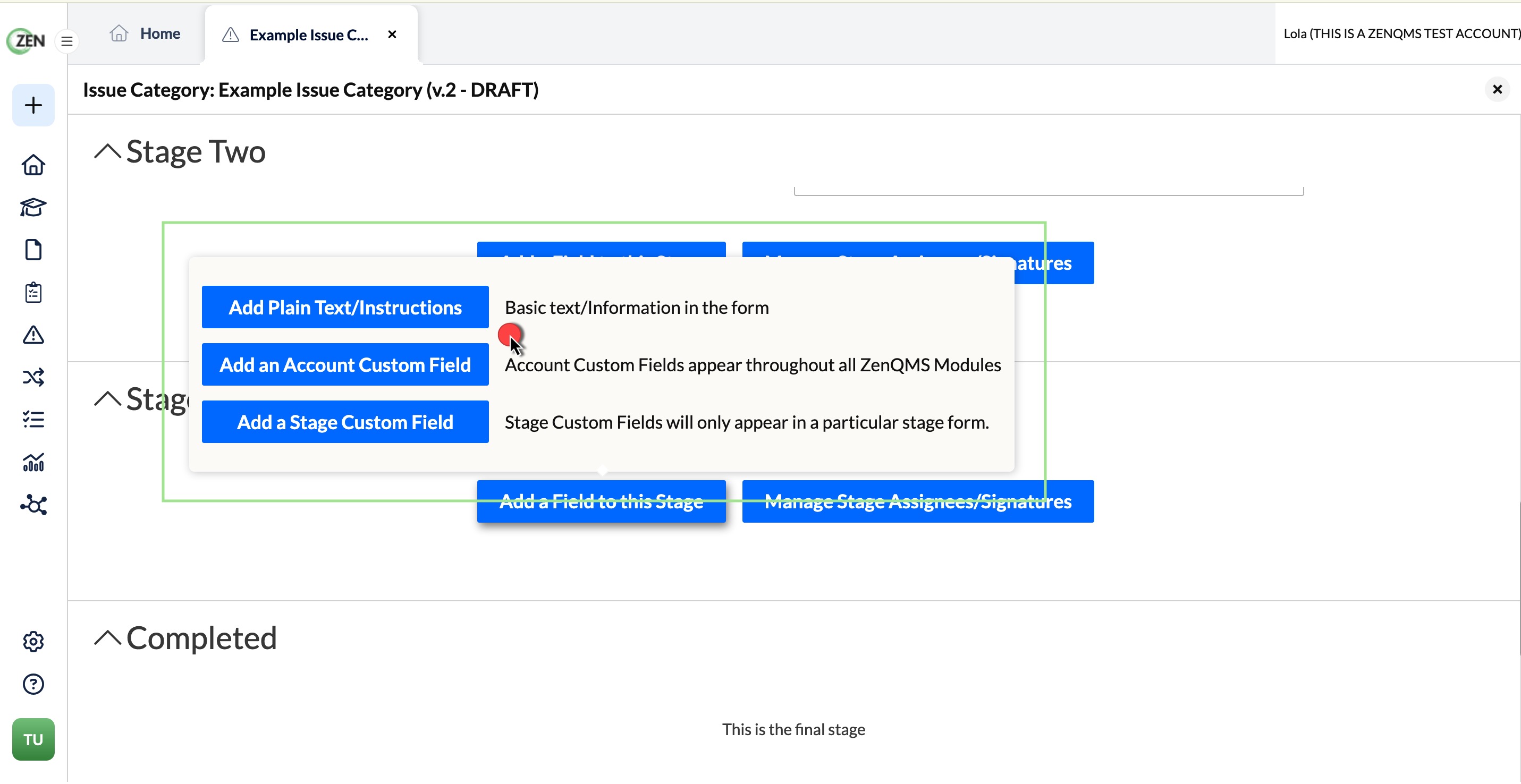Click Add Plain Text/Instructions button
Viewport: 1521px width, 784px height.
coord(345,308)
